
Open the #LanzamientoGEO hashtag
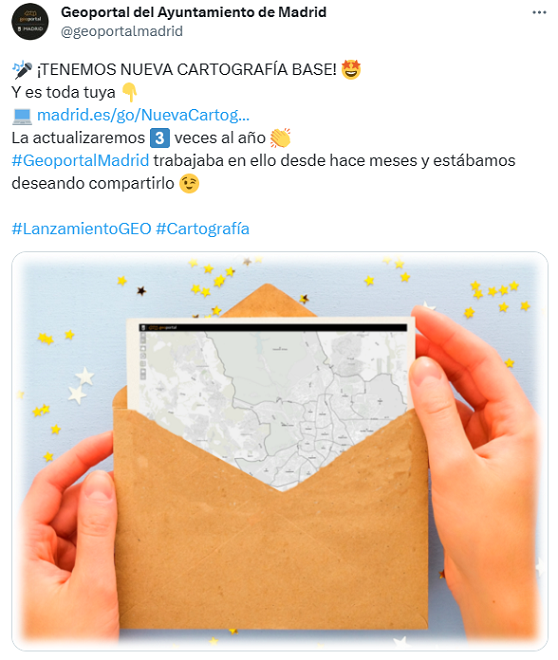81,229
